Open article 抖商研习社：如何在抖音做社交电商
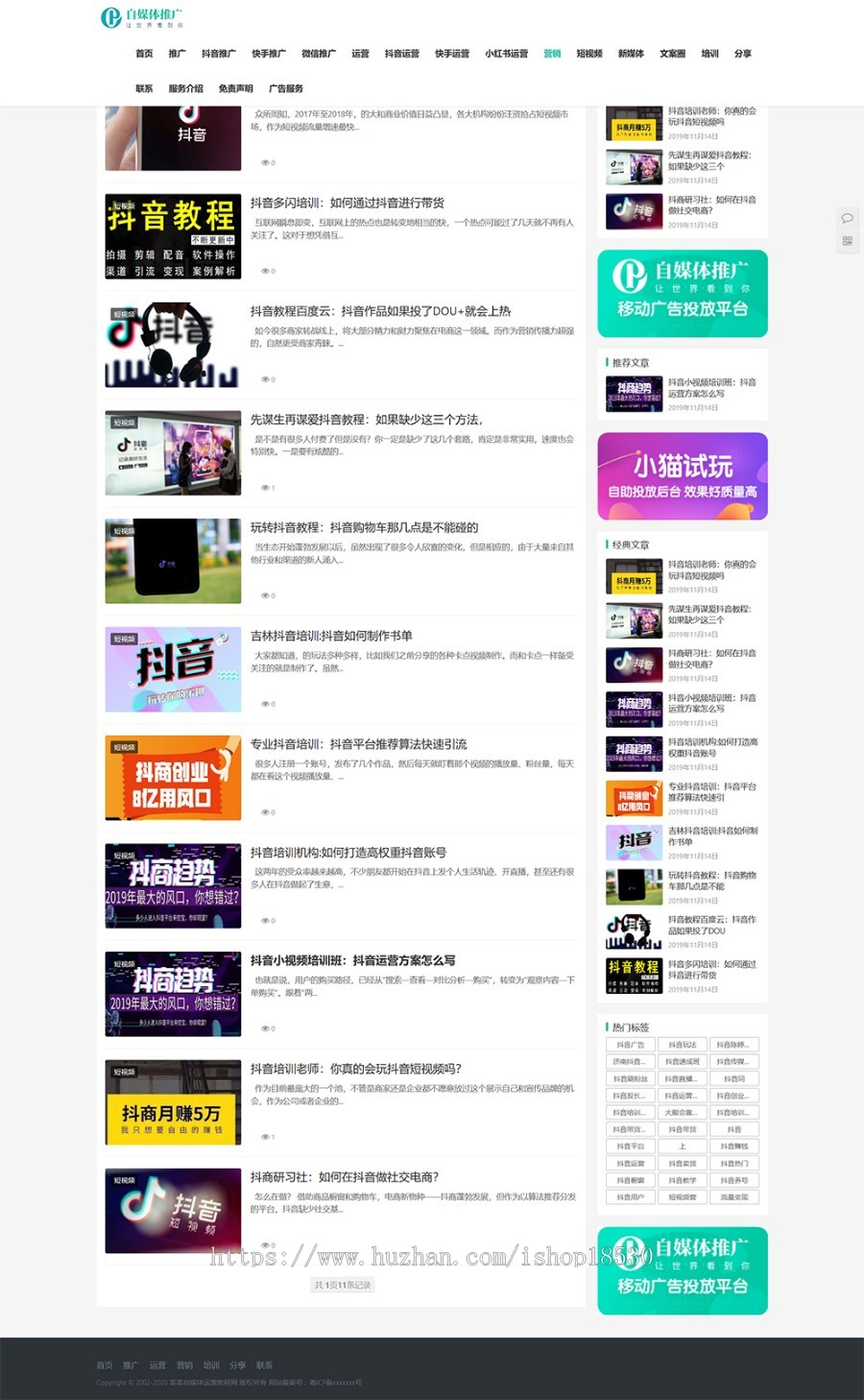 click(x=345, y=1177)
